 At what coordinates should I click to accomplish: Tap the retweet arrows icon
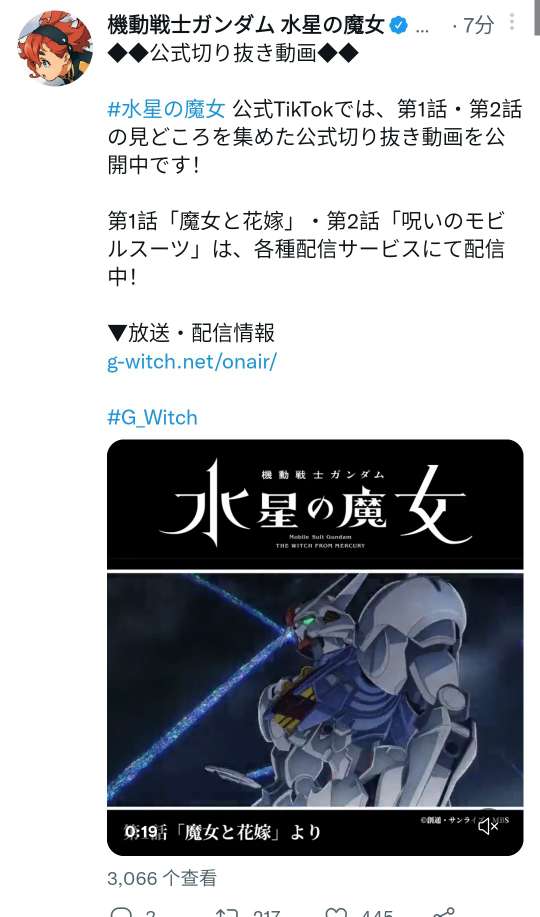(226, 911)
